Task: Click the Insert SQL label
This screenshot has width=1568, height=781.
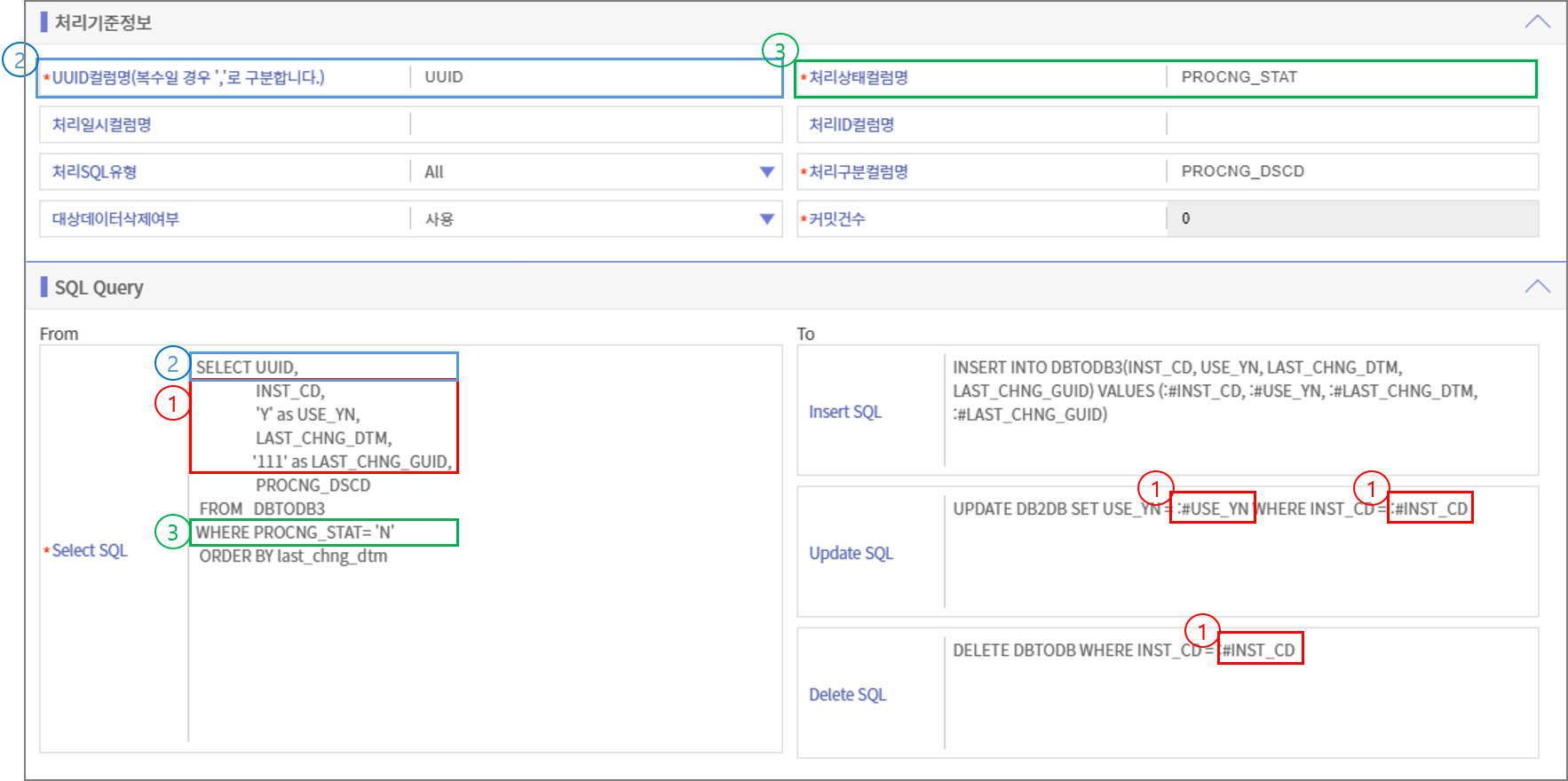Action: [845, 412]
